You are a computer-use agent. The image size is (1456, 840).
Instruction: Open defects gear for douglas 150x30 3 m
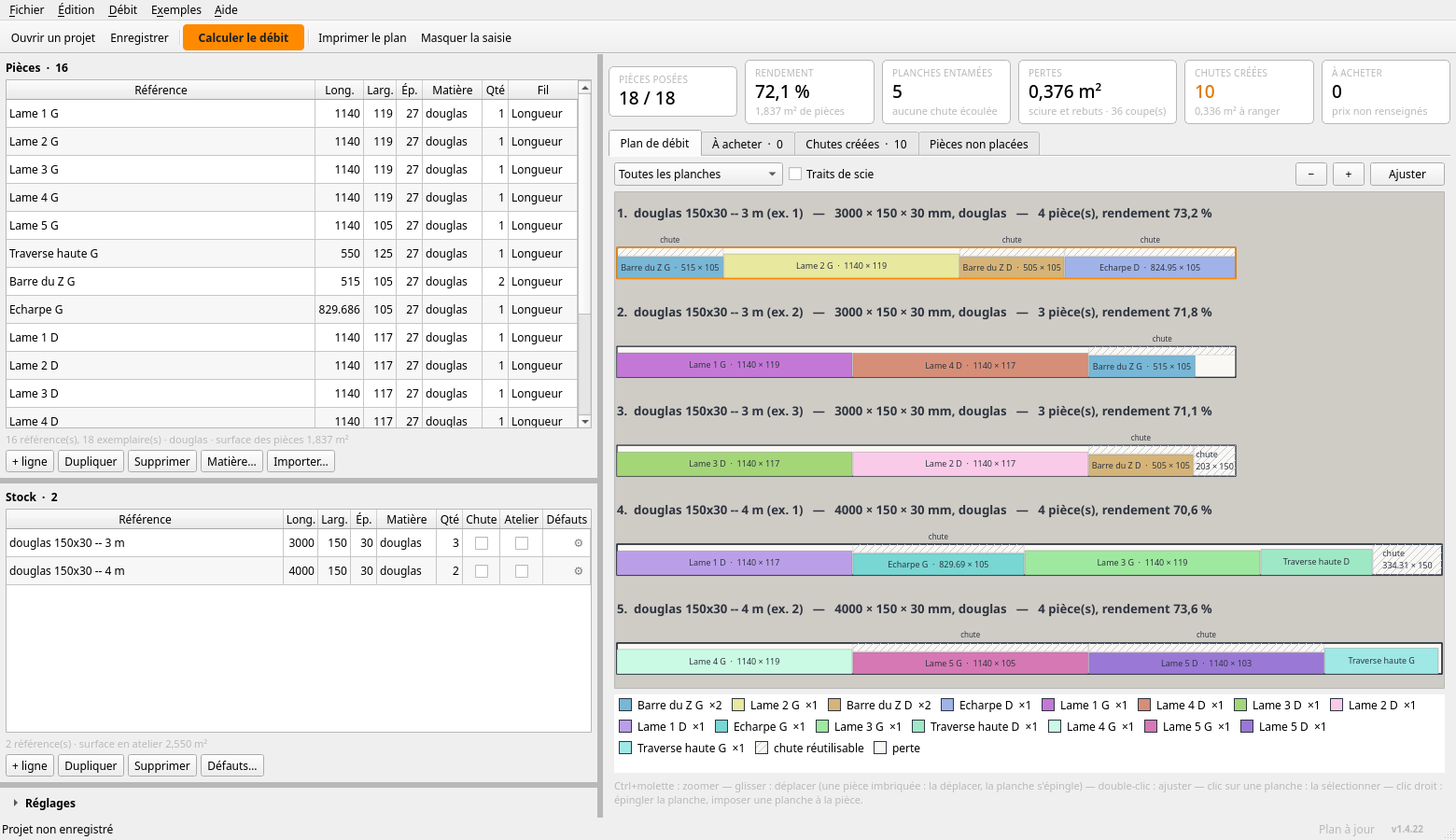579,543
